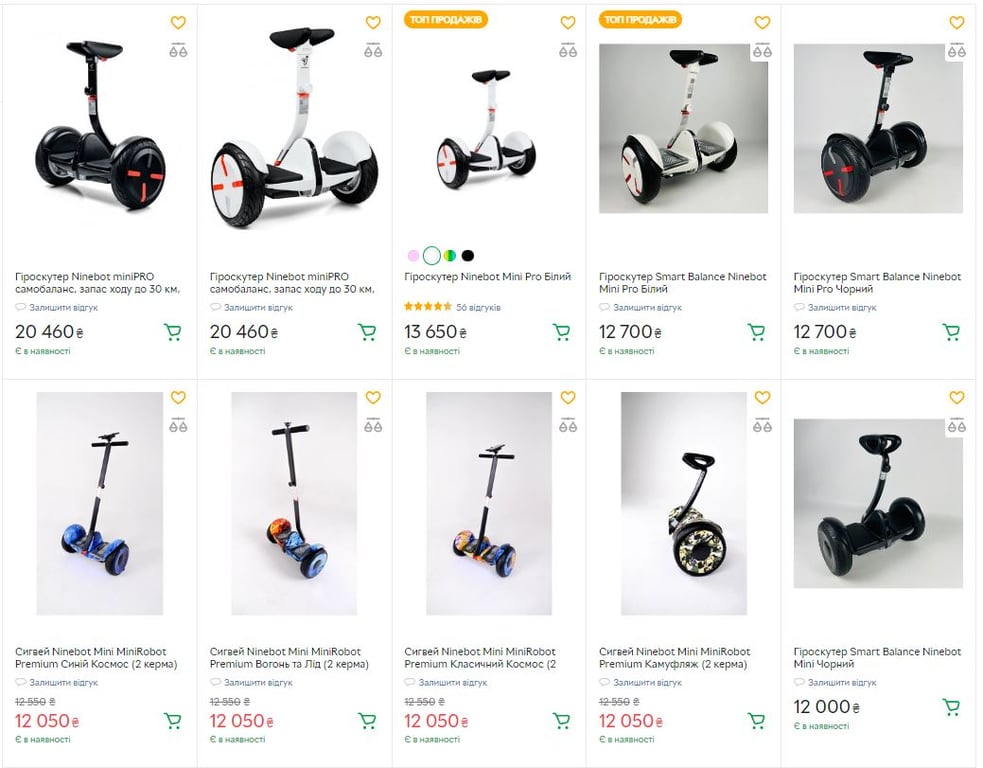Leave a review for MiniRobot Камуфляж
The image size is (983, 768).
[647, 683]
